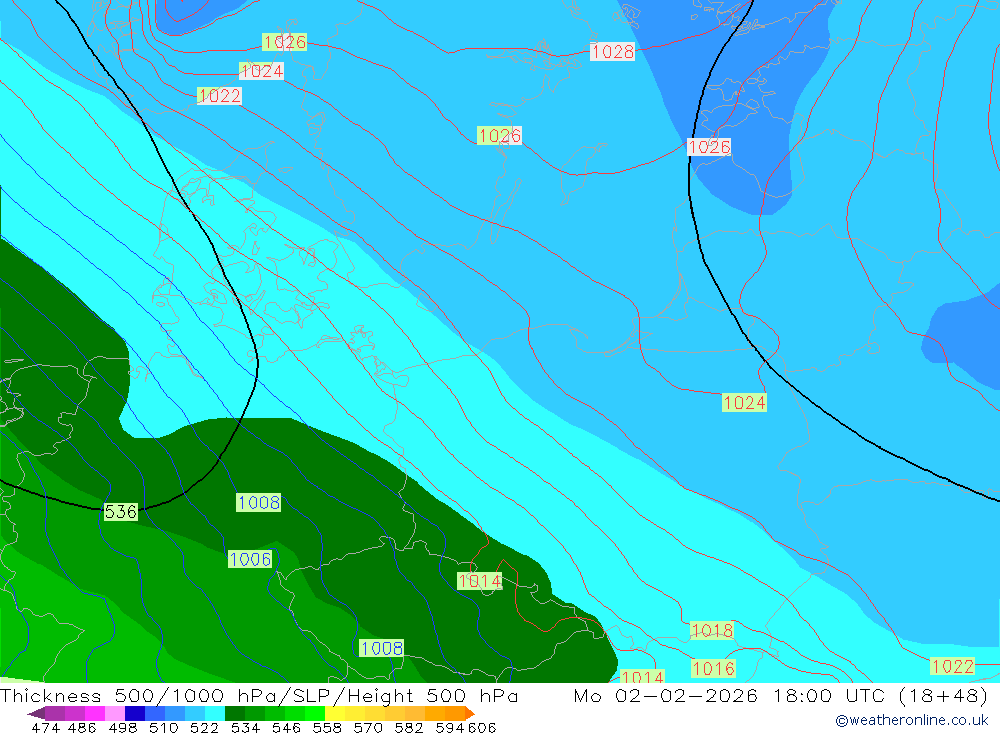Select the 558 legend value
The height and width of the screenshot is (733, 1000).
coord(327,727)
